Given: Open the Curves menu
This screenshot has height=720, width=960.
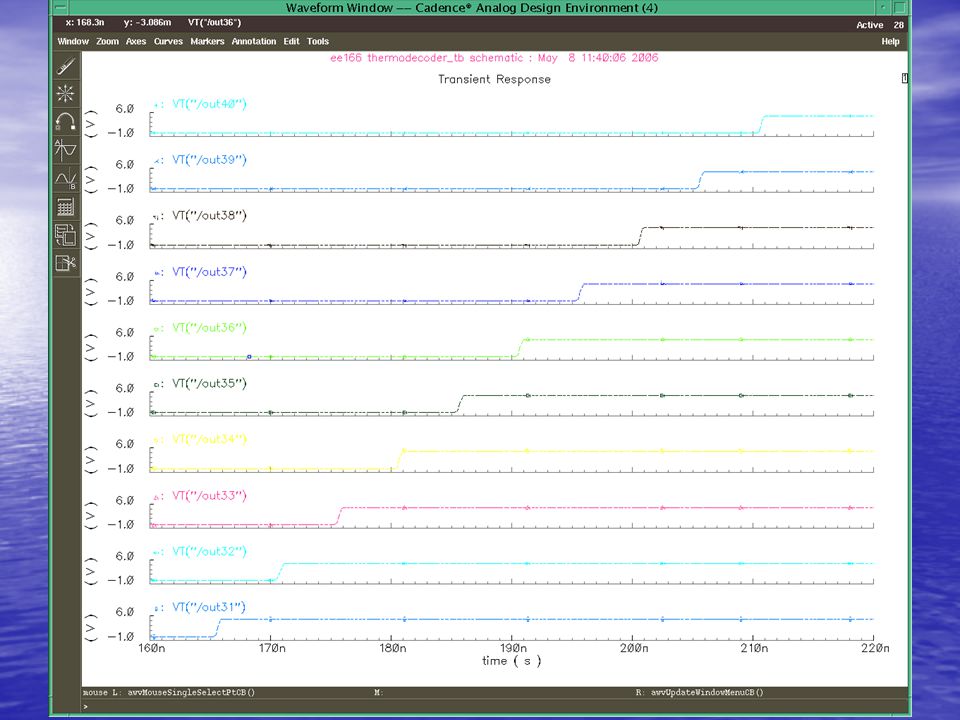Looking at the screenshot, I should click(x=168, y=41).
